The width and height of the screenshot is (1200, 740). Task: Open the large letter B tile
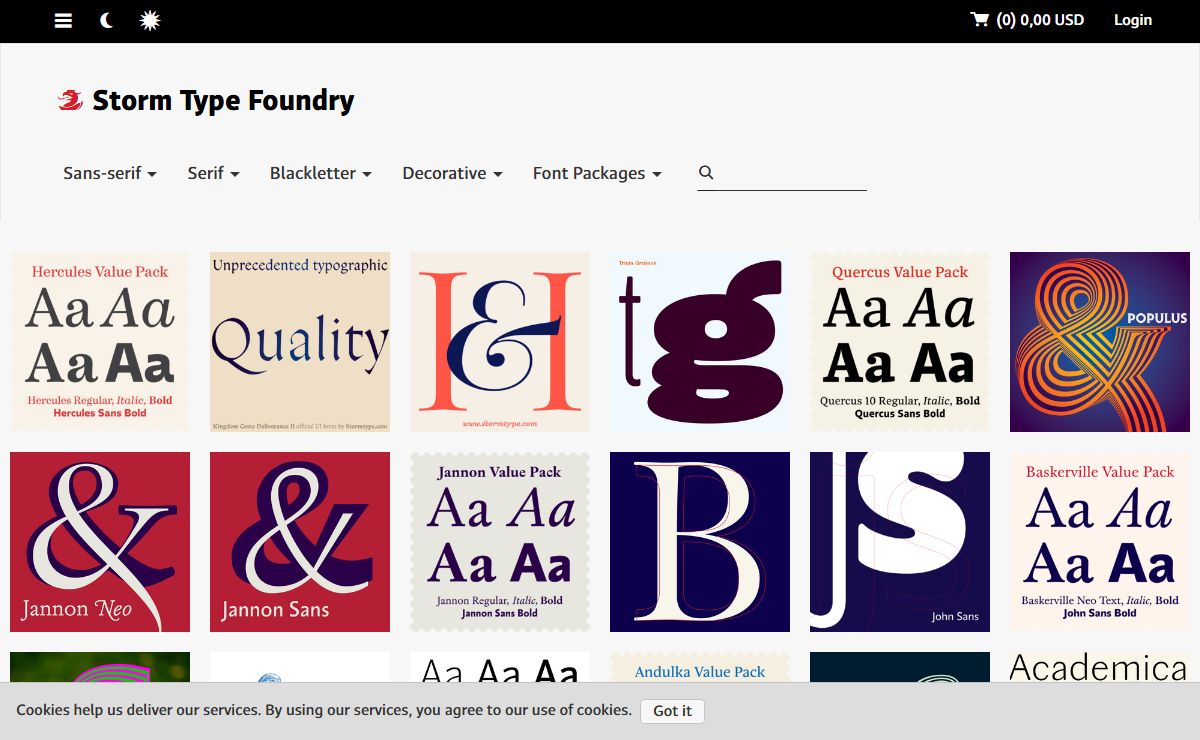point(700,542)
